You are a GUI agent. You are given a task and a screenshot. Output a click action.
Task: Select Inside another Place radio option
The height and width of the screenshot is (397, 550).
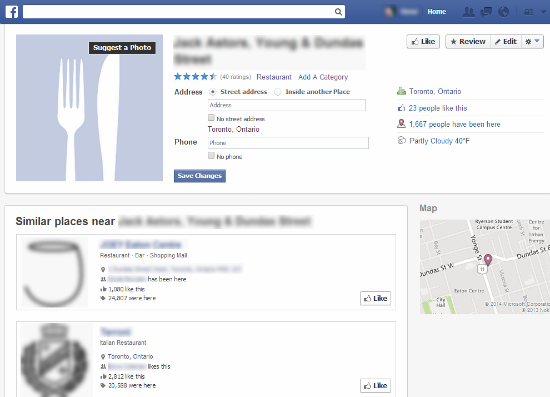[x=278, y=92]
